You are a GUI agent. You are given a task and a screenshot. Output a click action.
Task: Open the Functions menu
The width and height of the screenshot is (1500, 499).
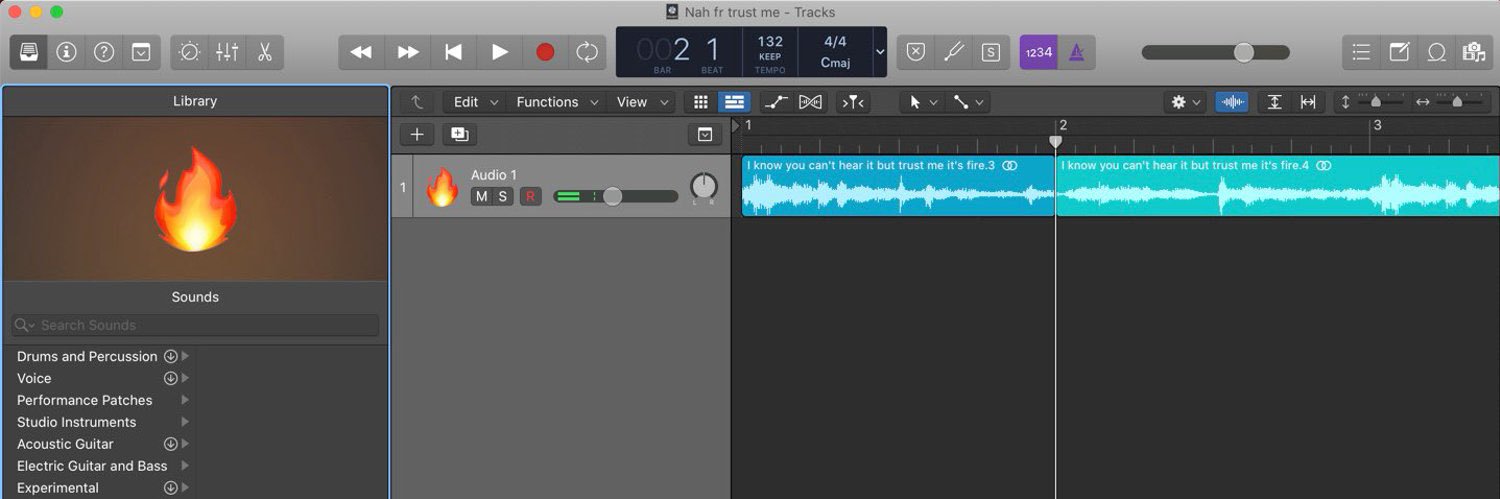tap(557, 102)
